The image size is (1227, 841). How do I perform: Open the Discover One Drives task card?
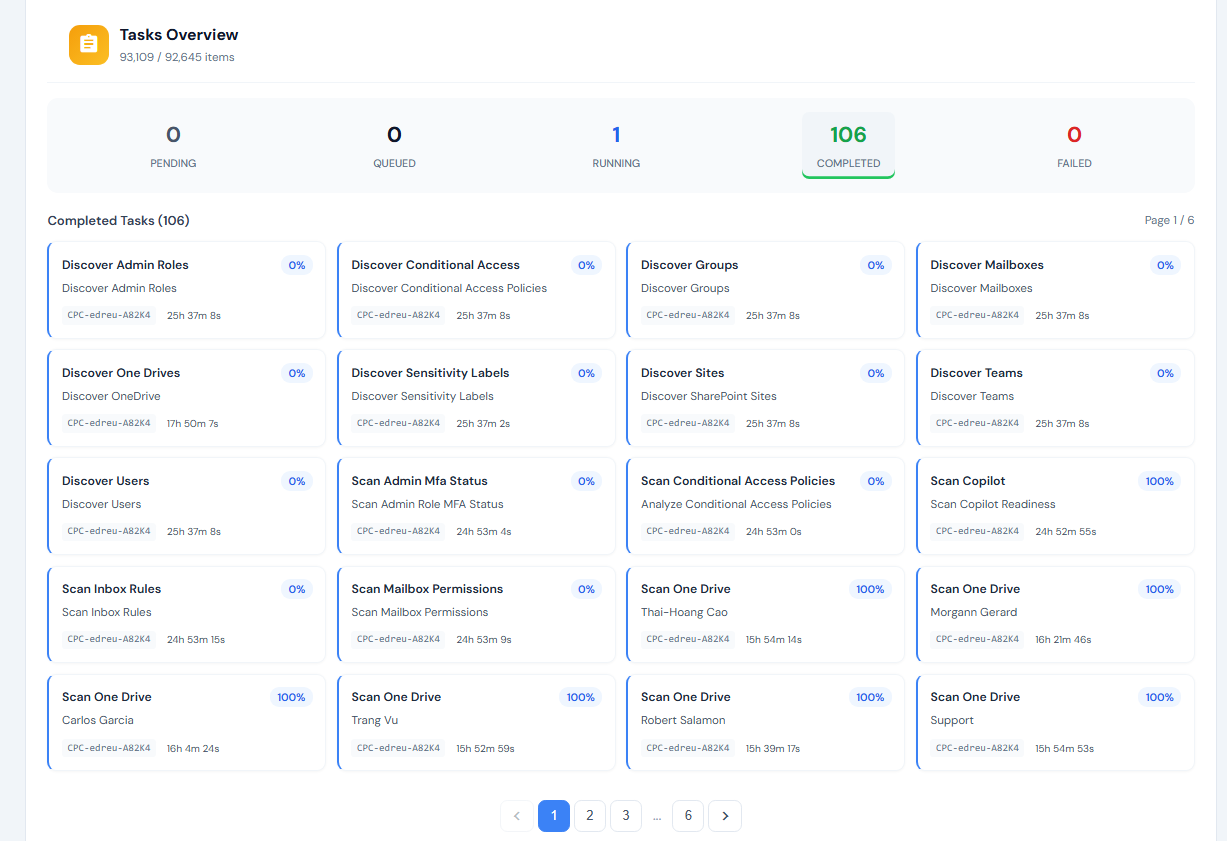pos(186,398)
